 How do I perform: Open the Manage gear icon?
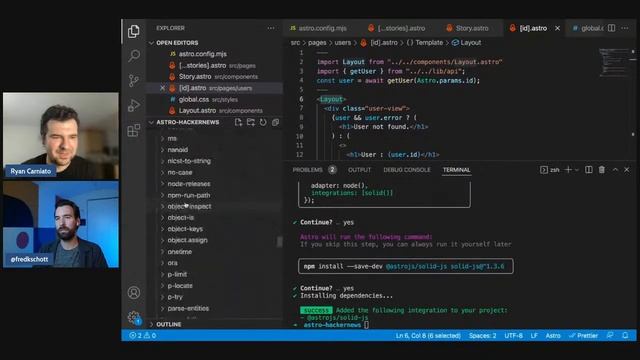134,317
